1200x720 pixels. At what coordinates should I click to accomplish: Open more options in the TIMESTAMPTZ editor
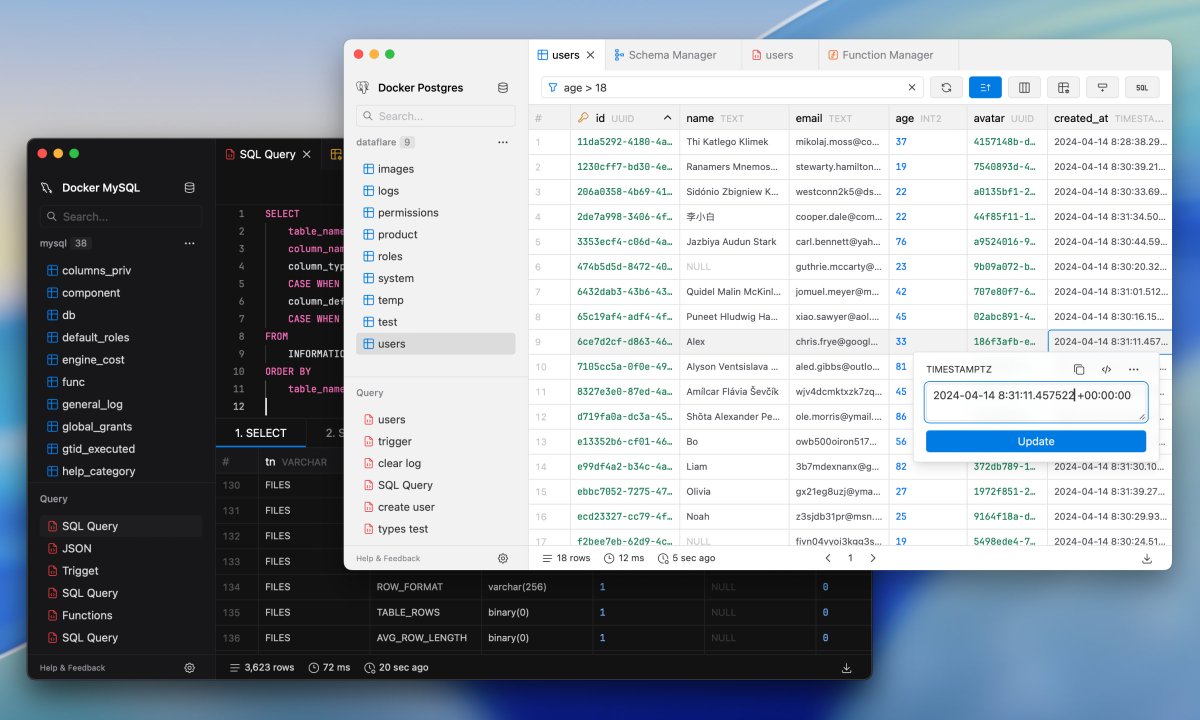pos(1134,369)
